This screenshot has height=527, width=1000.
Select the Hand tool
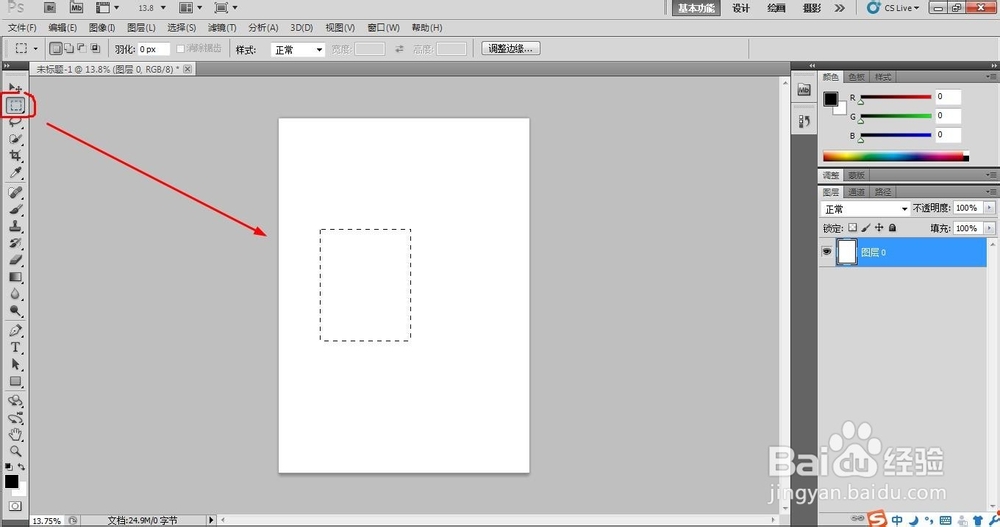pos(15,434)
